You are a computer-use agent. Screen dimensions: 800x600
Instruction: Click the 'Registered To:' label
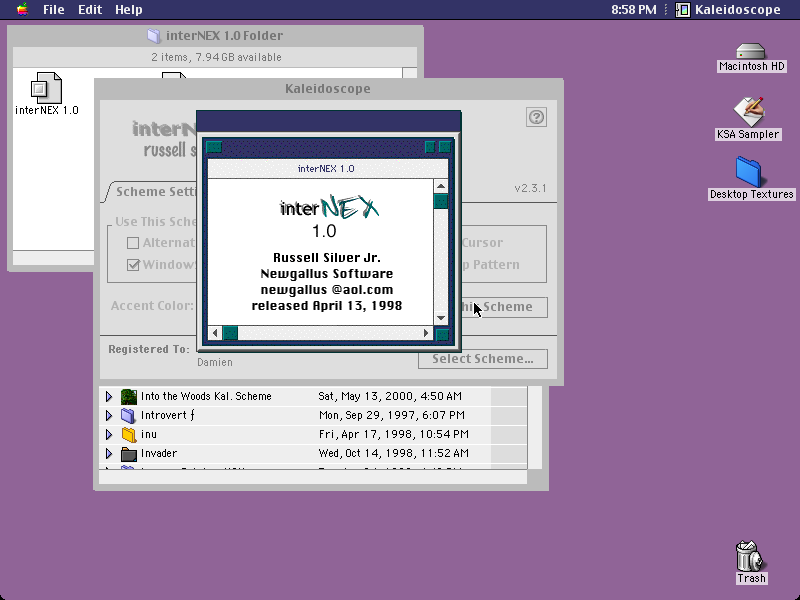(x=148, y=349)
